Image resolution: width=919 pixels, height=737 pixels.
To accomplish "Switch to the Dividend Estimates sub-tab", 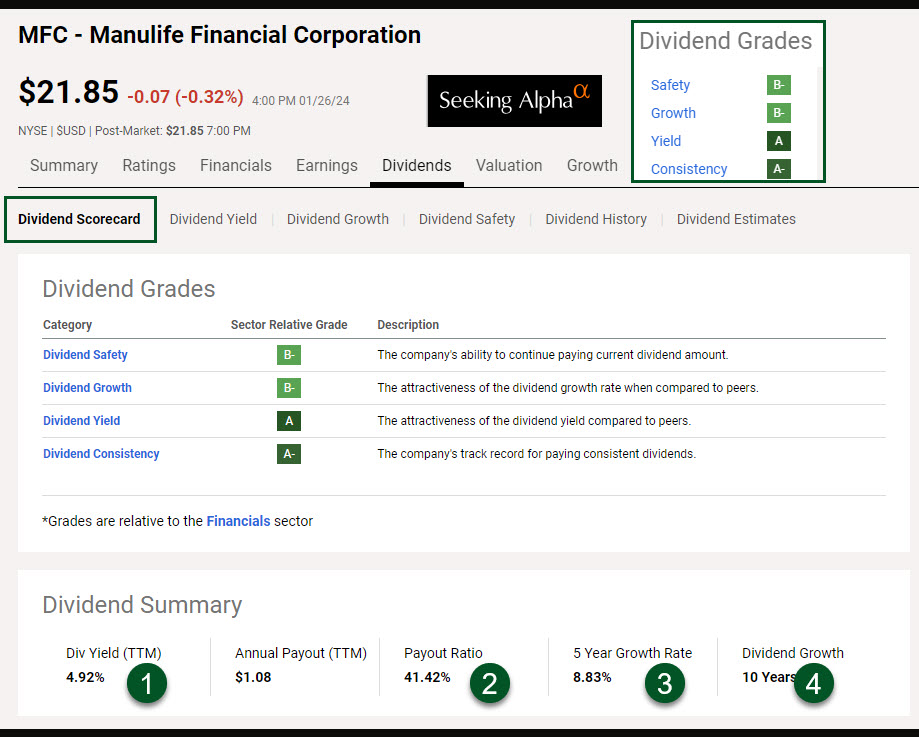I will tap(736, 219).
